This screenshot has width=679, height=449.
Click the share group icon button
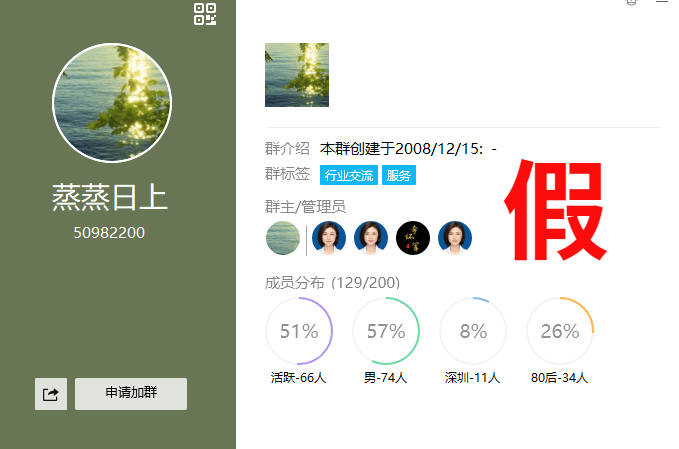point(51,394)
